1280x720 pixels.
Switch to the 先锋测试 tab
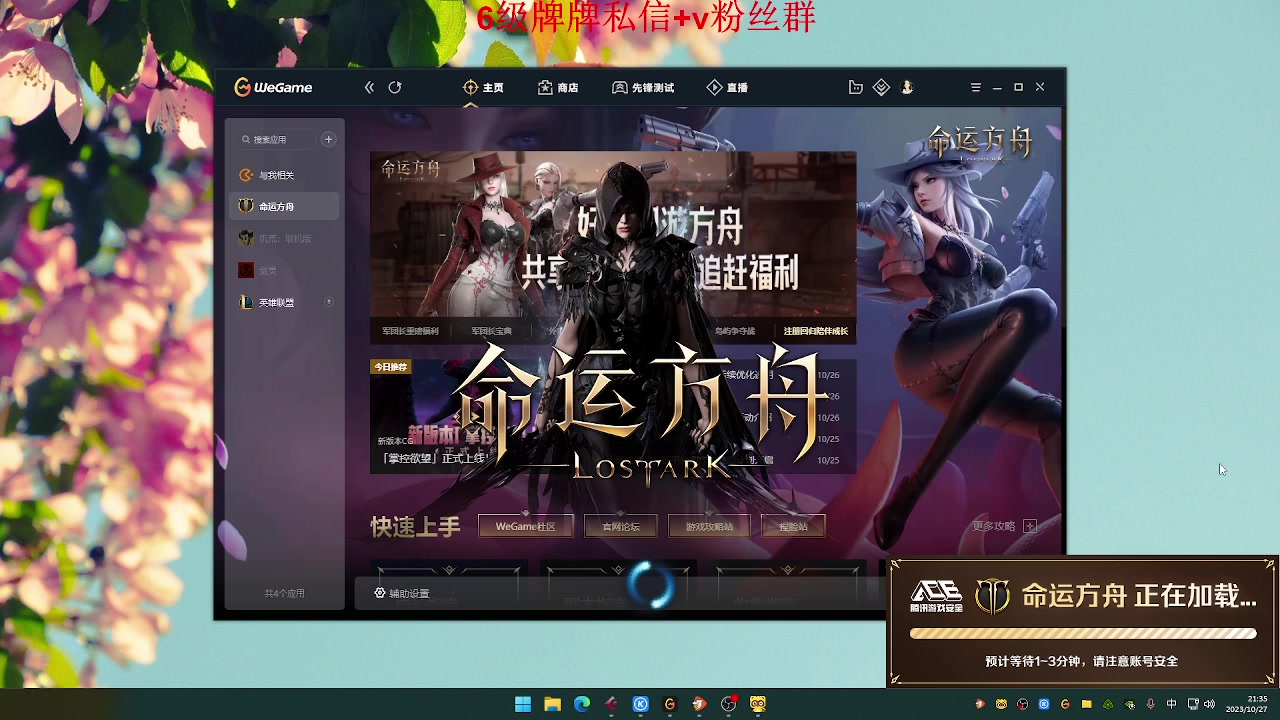pyautogui.click(x=643, y=88)
